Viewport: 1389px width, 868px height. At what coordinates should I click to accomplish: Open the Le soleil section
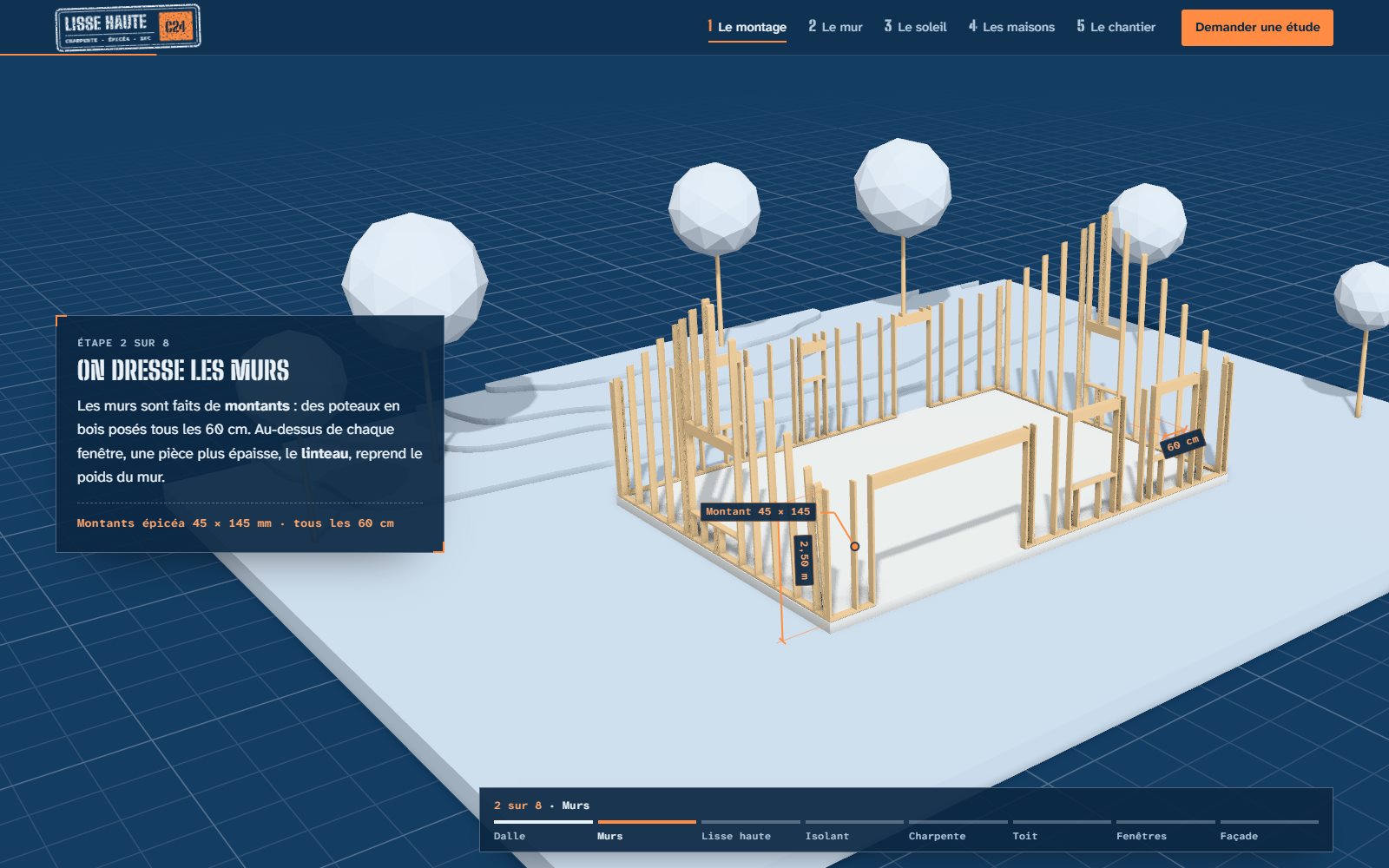(x=915, y=27)
